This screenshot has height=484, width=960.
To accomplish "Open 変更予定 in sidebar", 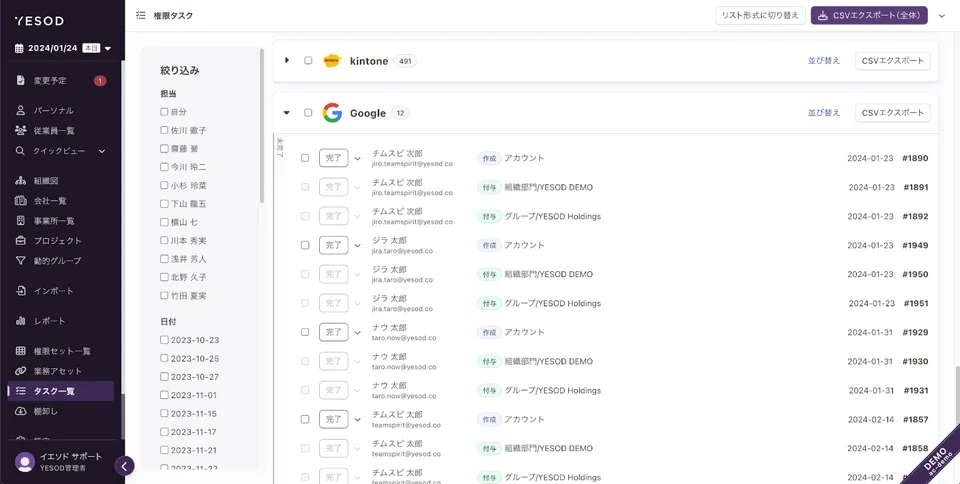I will 50,80.
